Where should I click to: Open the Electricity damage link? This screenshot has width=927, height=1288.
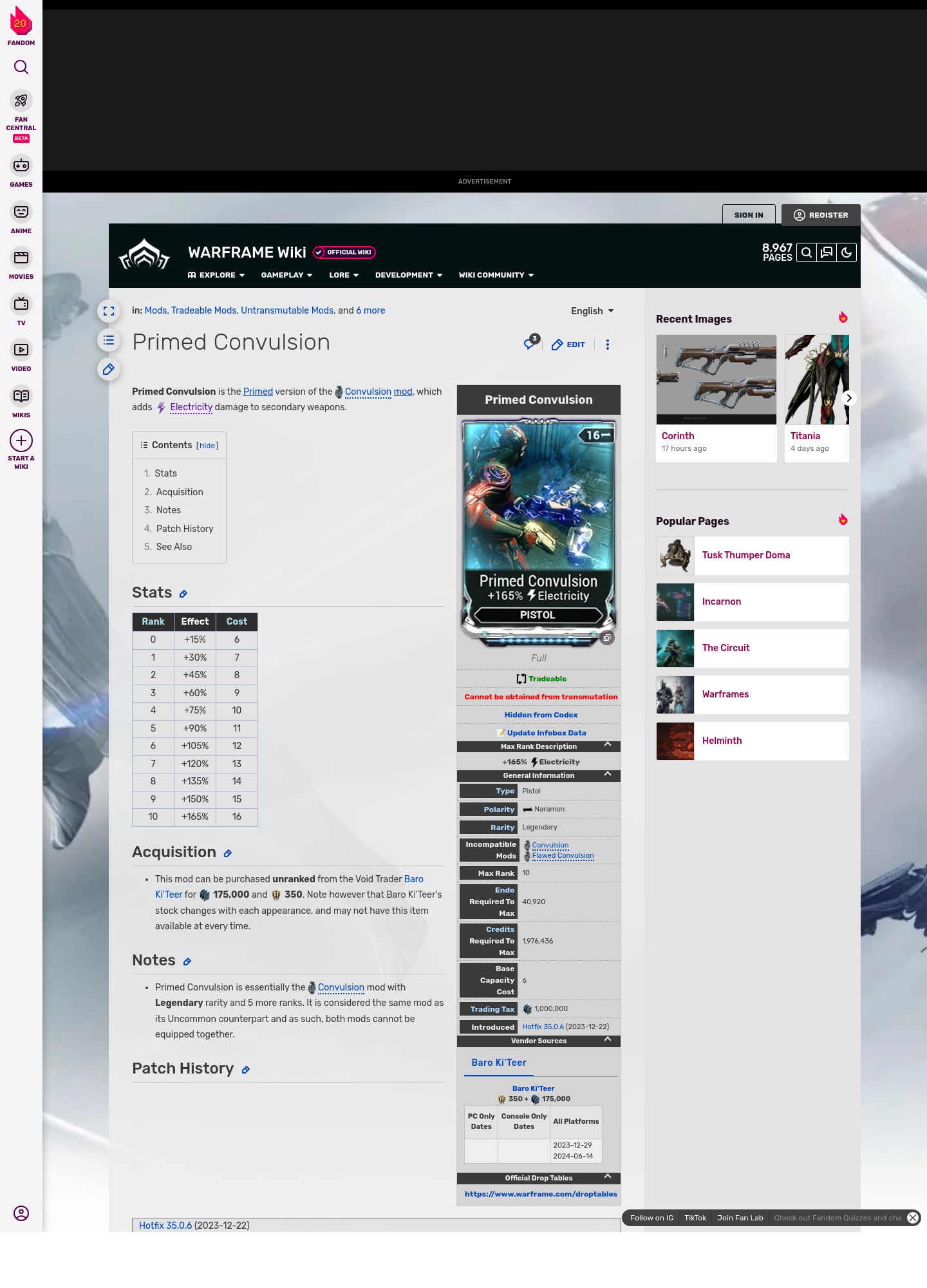click(x=191, y=407)
